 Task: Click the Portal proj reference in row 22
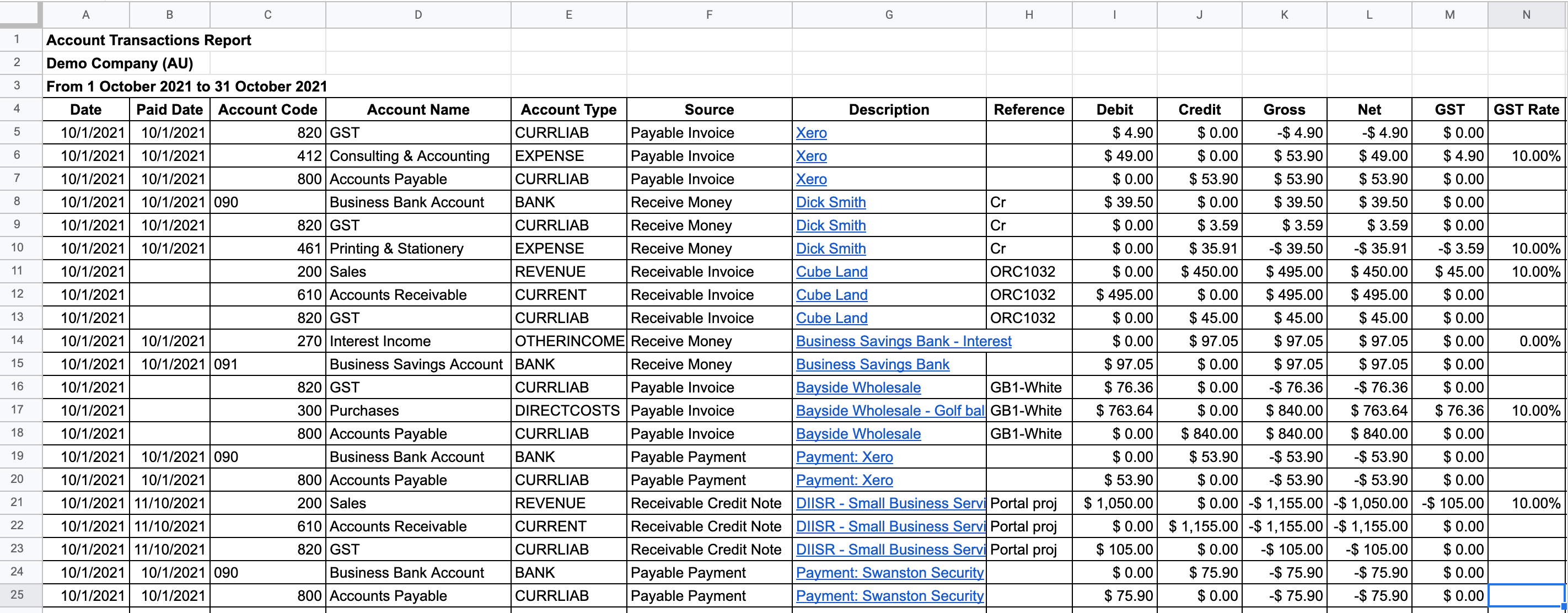click(x=1029, y=526)
